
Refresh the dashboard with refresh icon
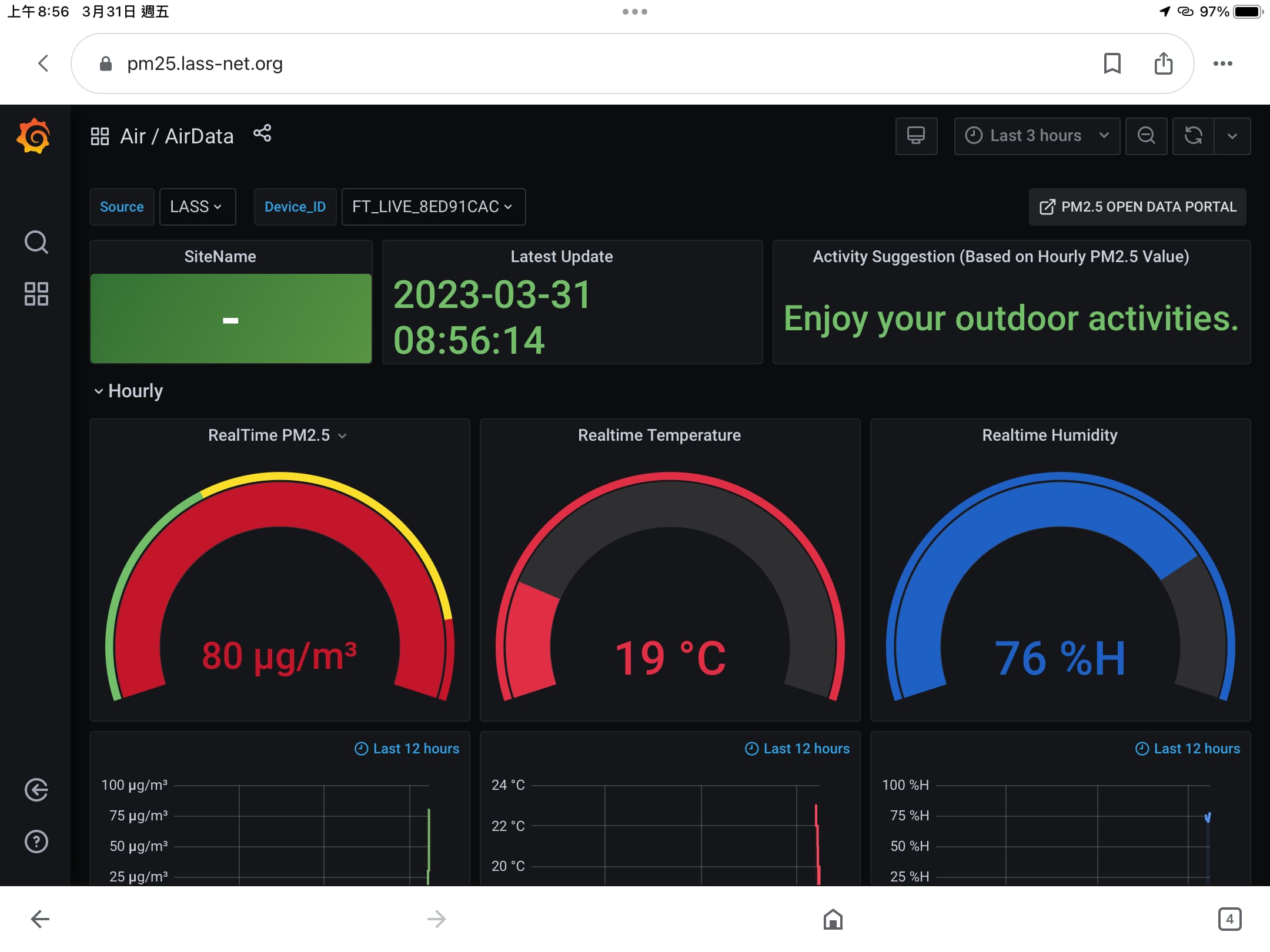click(x=1193, y=136)
